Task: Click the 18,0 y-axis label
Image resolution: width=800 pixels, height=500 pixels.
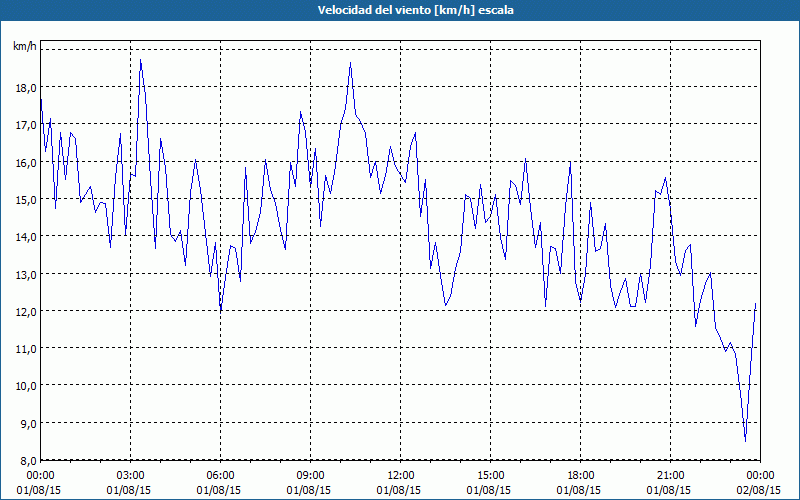Action: [26, 88]
